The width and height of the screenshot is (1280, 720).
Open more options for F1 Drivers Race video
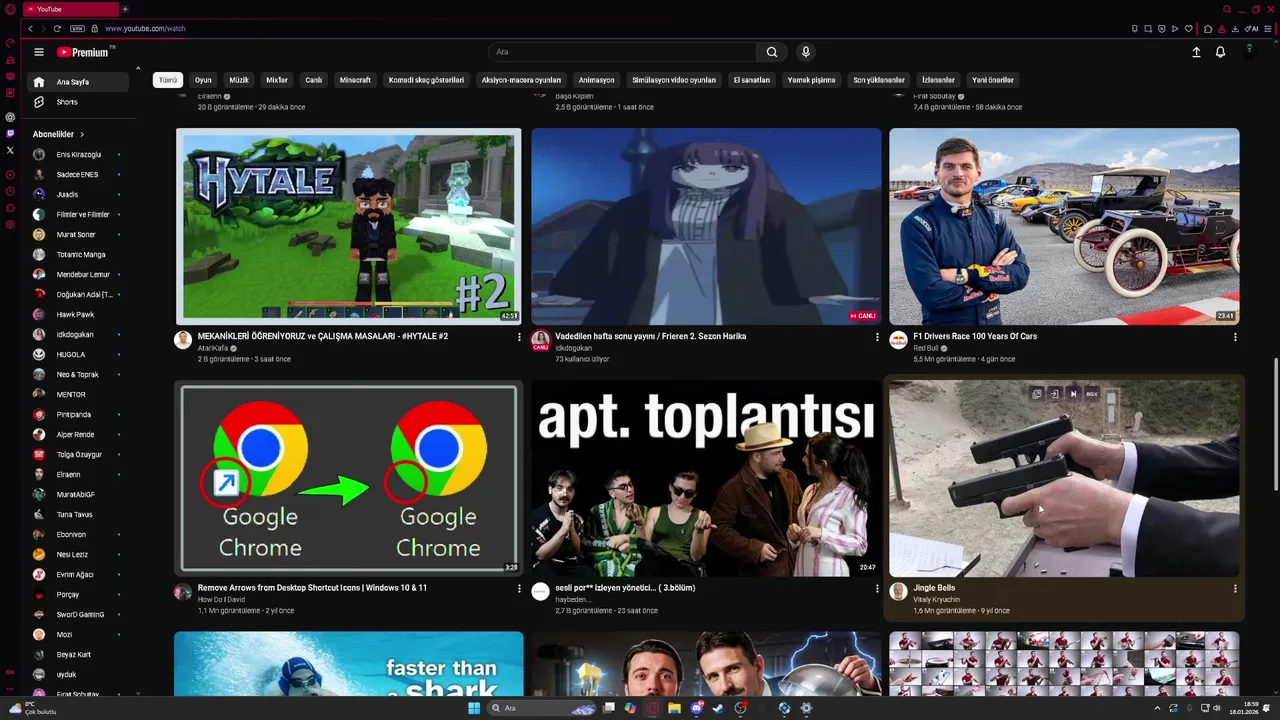pos(1235,337)
